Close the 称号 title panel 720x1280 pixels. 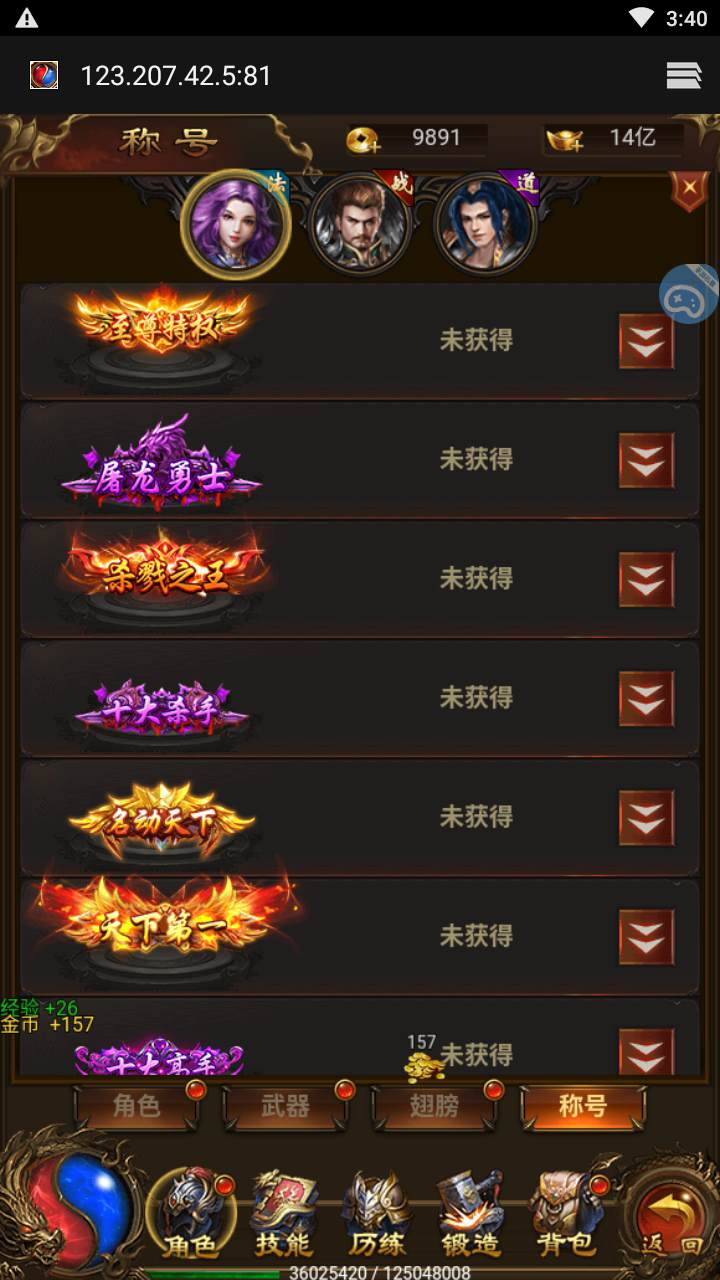(689, 188)
